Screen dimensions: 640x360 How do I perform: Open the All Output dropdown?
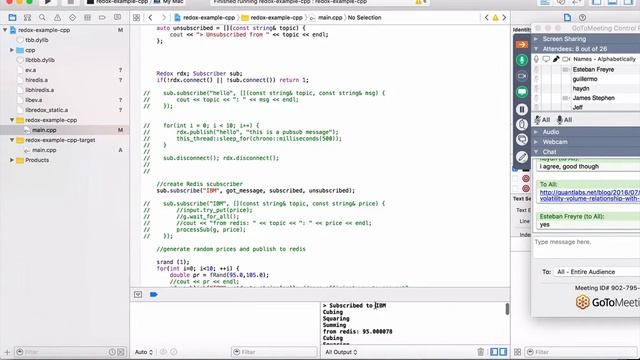pyautogui.click(x=341, y=352)
